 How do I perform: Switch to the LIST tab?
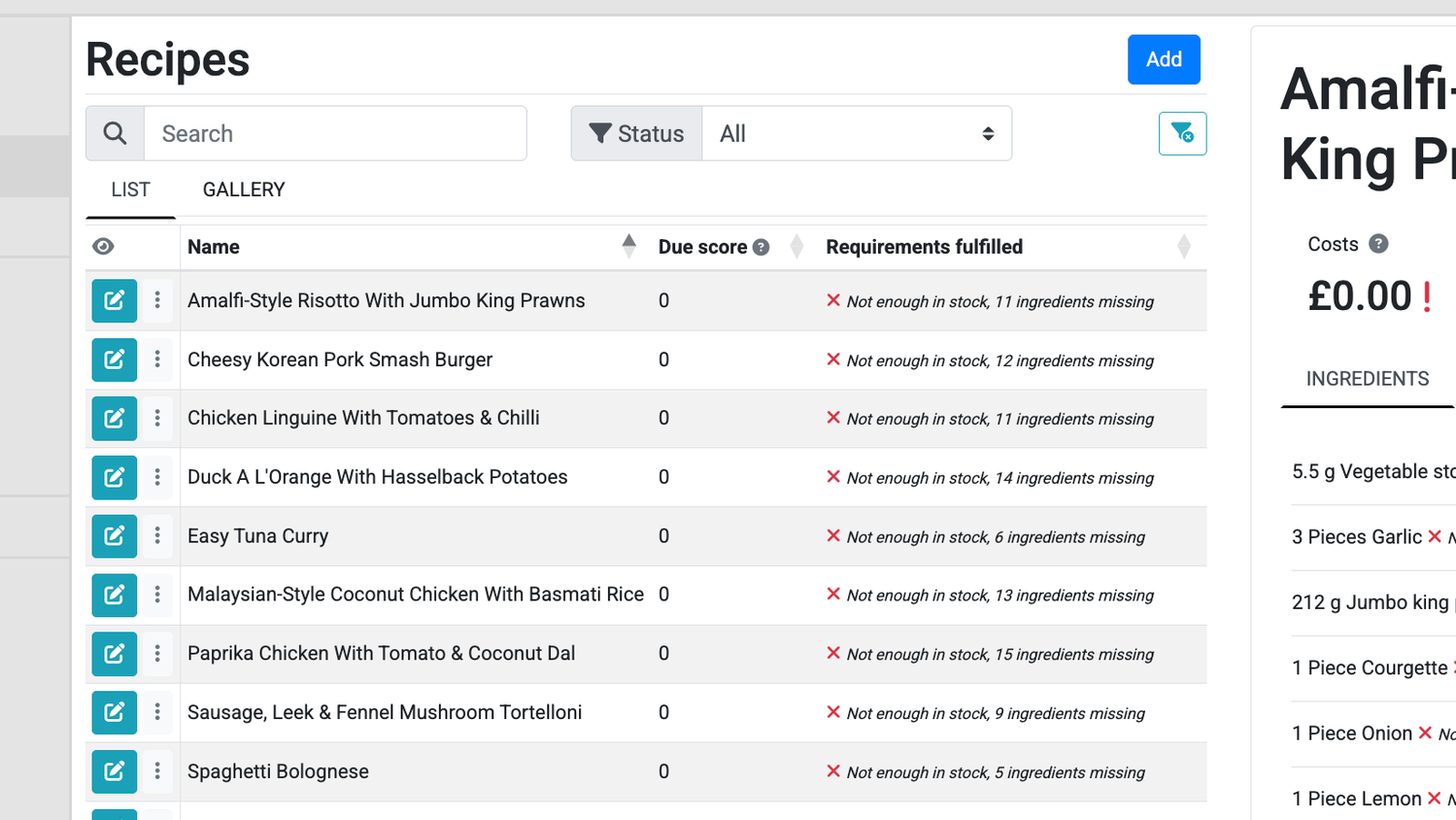pyautogui.click(x=130, y=189)
